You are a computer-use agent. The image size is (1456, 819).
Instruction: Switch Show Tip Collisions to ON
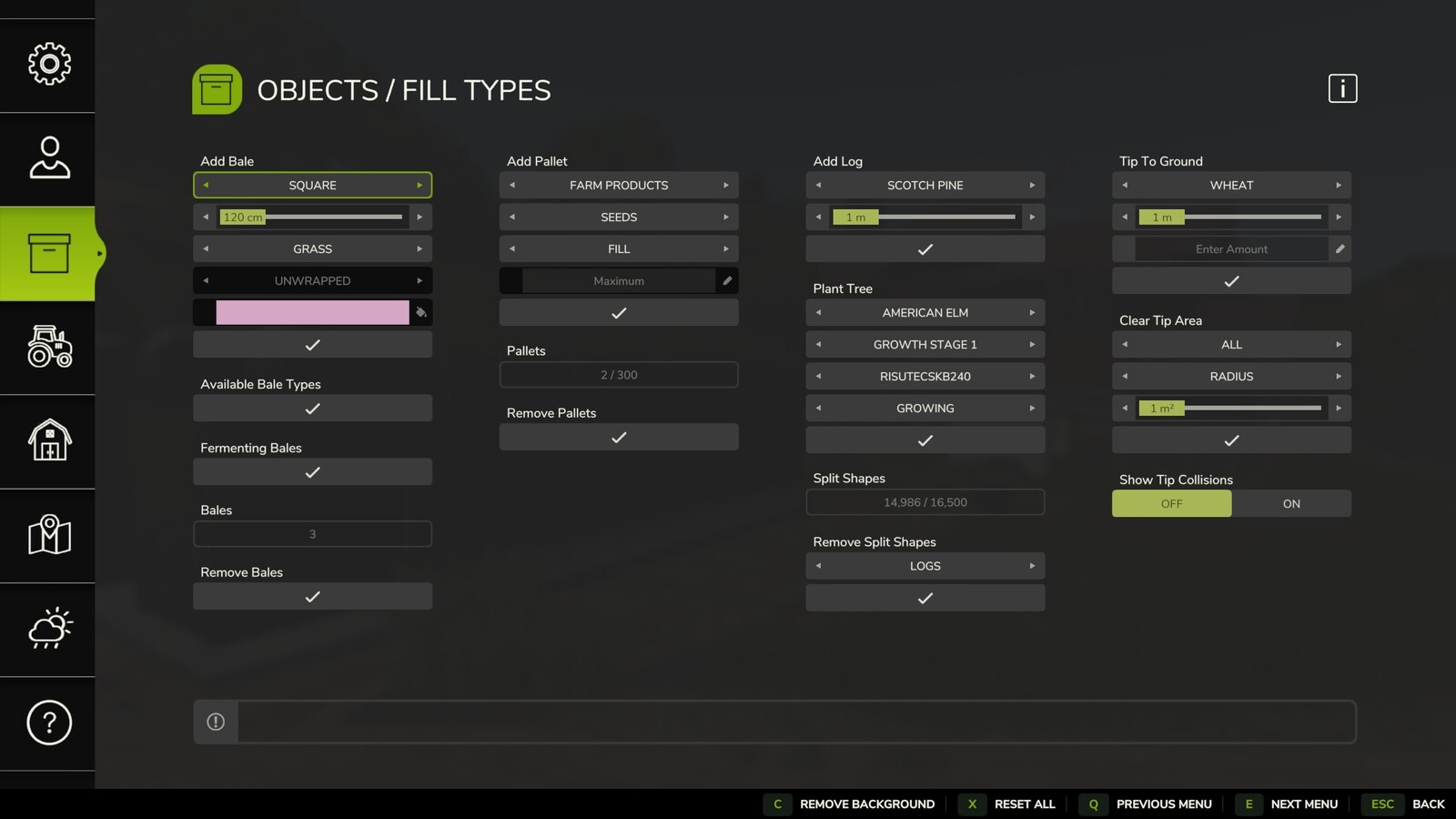[1291, 503]
